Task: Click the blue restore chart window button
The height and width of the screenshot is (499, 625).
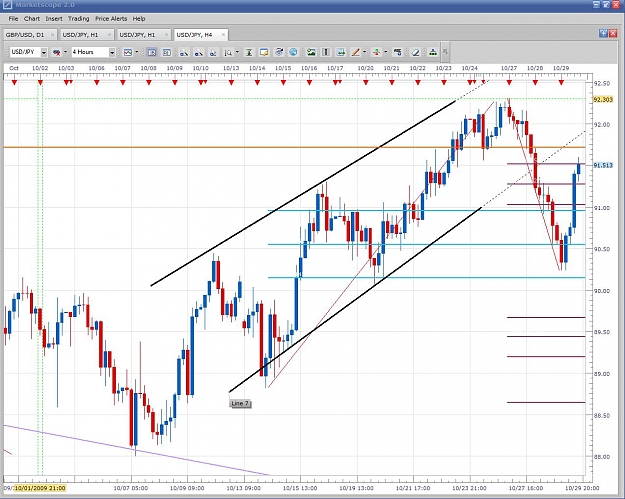Action: tap(603, 33)
